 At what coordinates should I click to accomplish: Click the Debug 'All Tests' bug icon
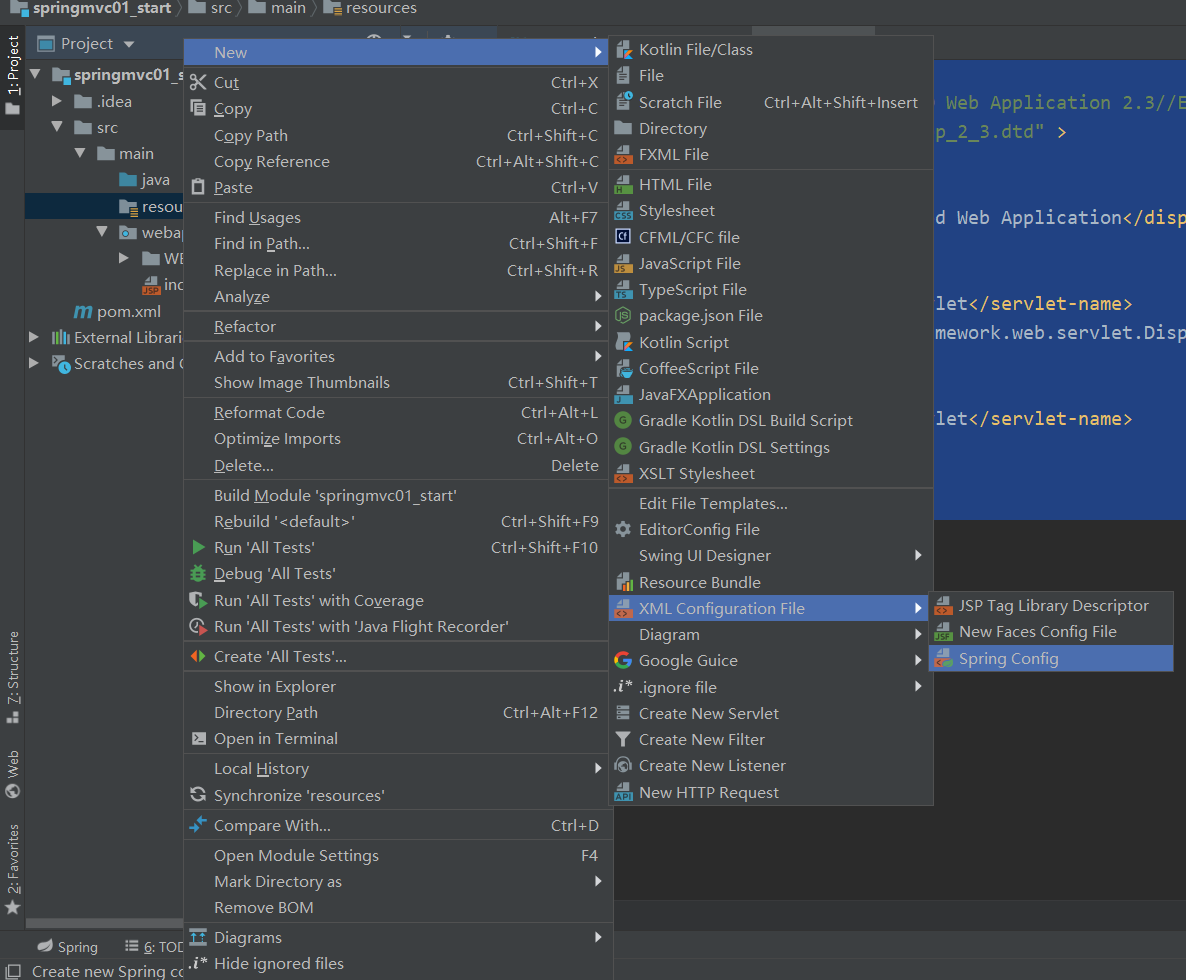[x=198, y=573]
